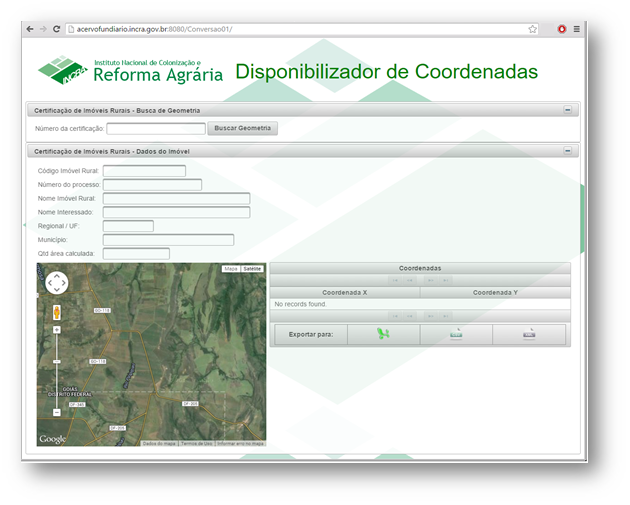Export coordinates using the middle file icon
Viewport: 630px width, 505px height.
tap(456, 334)
